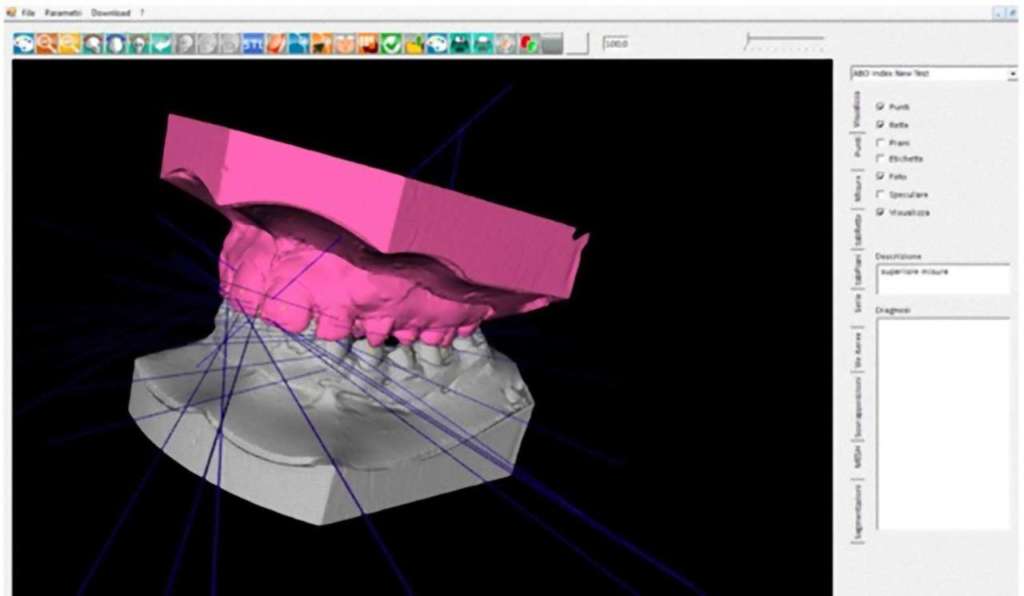
Task: Click the STL export toolbar icon
Action: [254, 44]
